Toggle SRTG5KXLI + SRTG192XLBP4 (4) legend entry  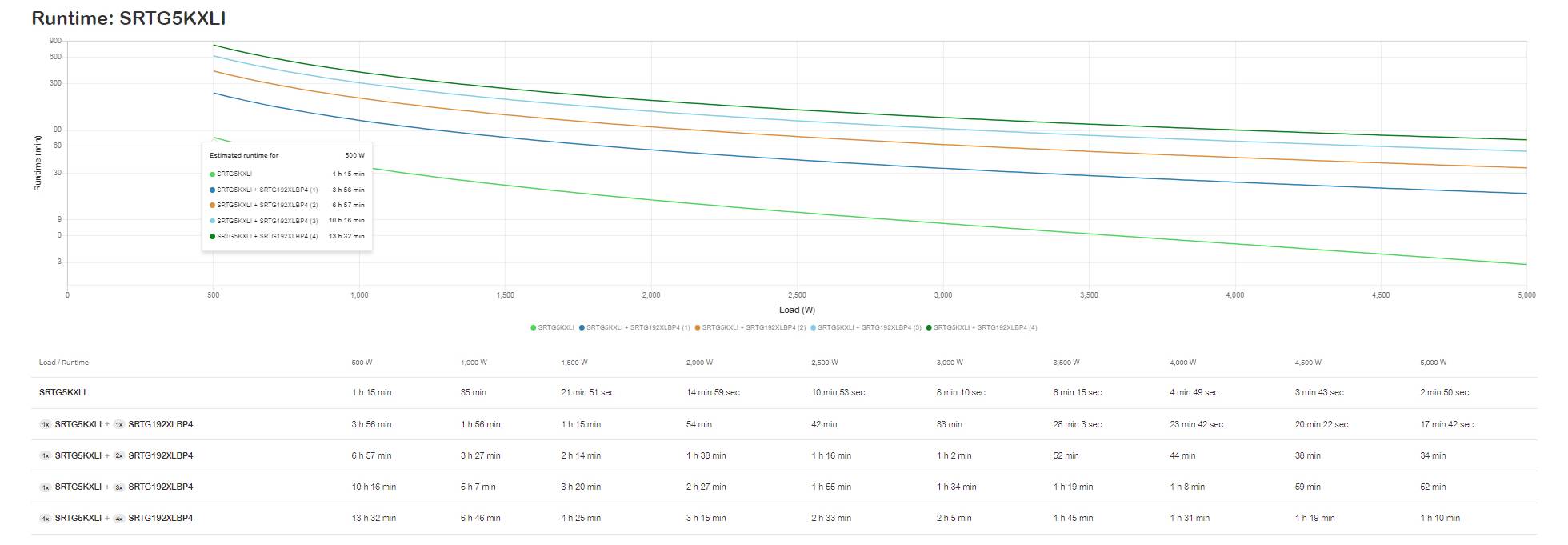click(982, 327)
